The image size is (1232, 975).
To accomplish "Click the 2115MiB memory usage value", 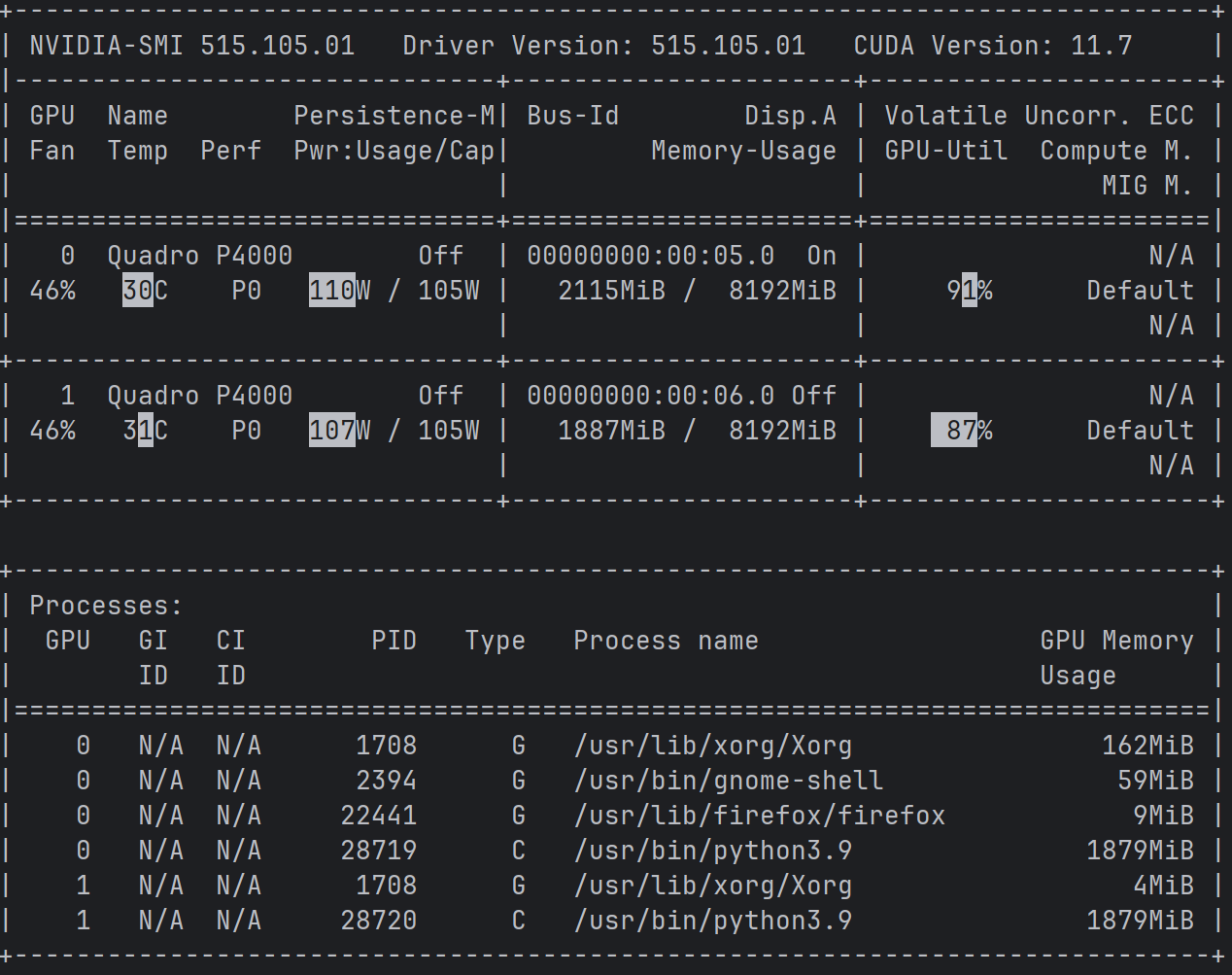I will click(x=611, y=291).
